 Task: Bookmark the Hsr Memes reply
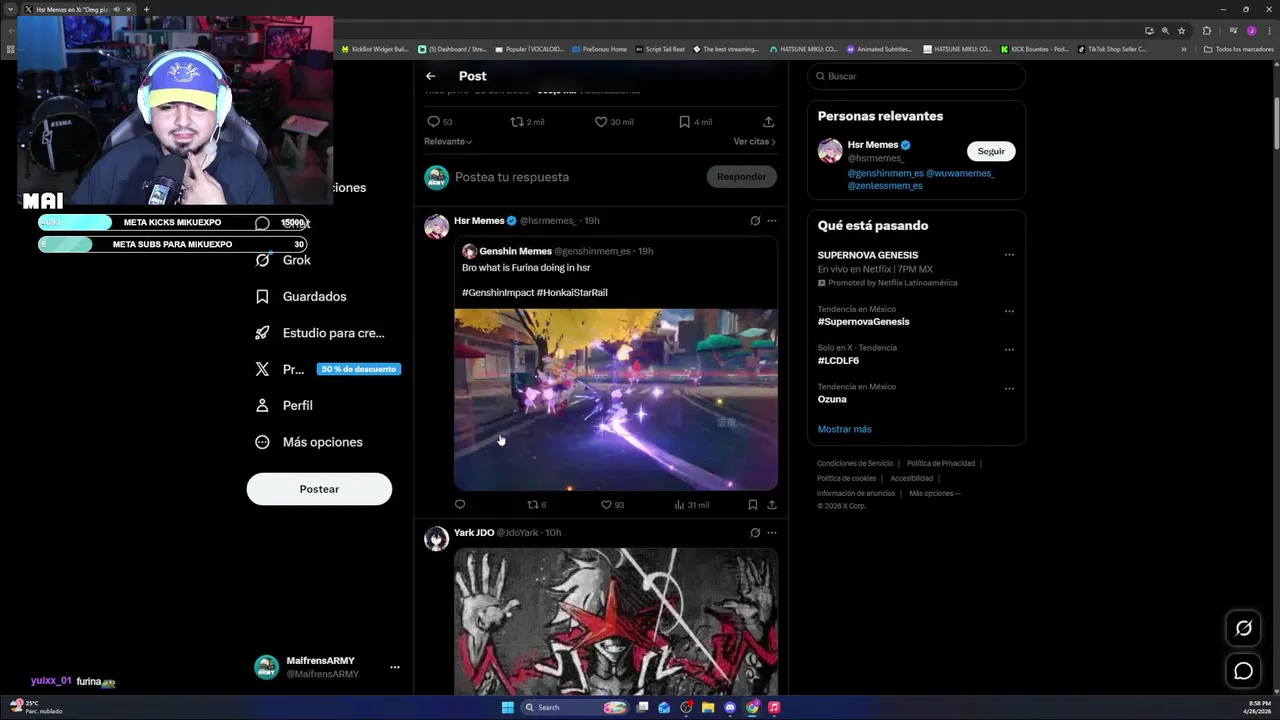(x=753, y=505)
